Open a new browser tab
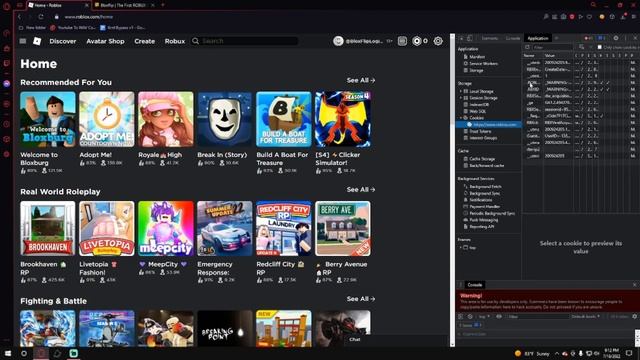This screenshot has width=640, height=360. (x=162, y=5)
